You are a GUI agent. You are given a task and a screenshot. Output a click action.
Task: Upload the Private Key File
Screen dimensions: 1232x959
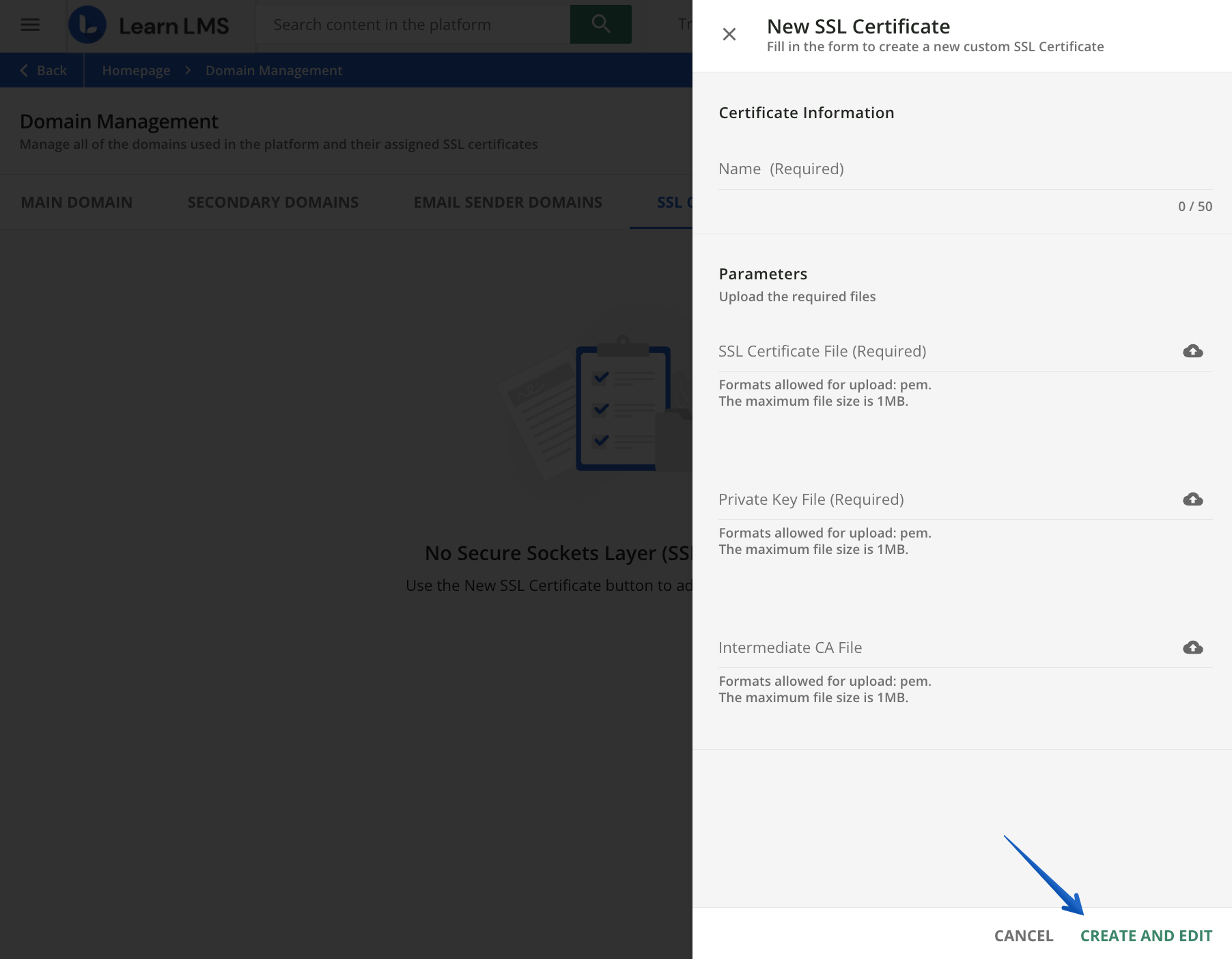[1193, 499]
